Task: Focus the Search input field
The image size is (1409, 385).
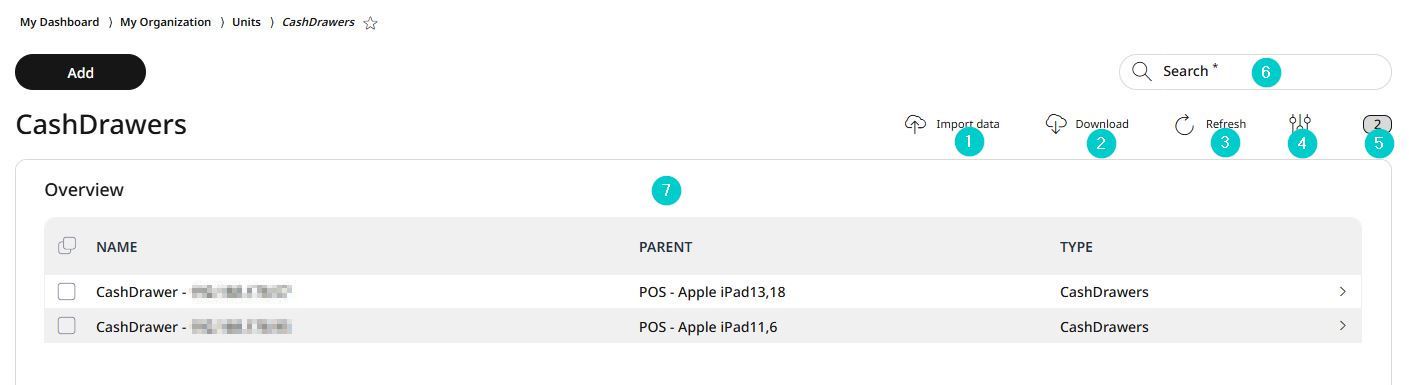Action: (1255, 72)
